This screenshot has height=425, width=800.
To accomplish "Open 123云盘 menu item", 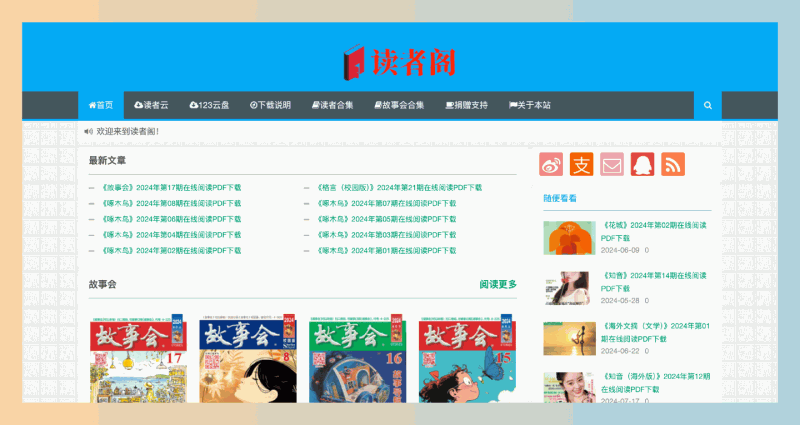I will point(209,105).
